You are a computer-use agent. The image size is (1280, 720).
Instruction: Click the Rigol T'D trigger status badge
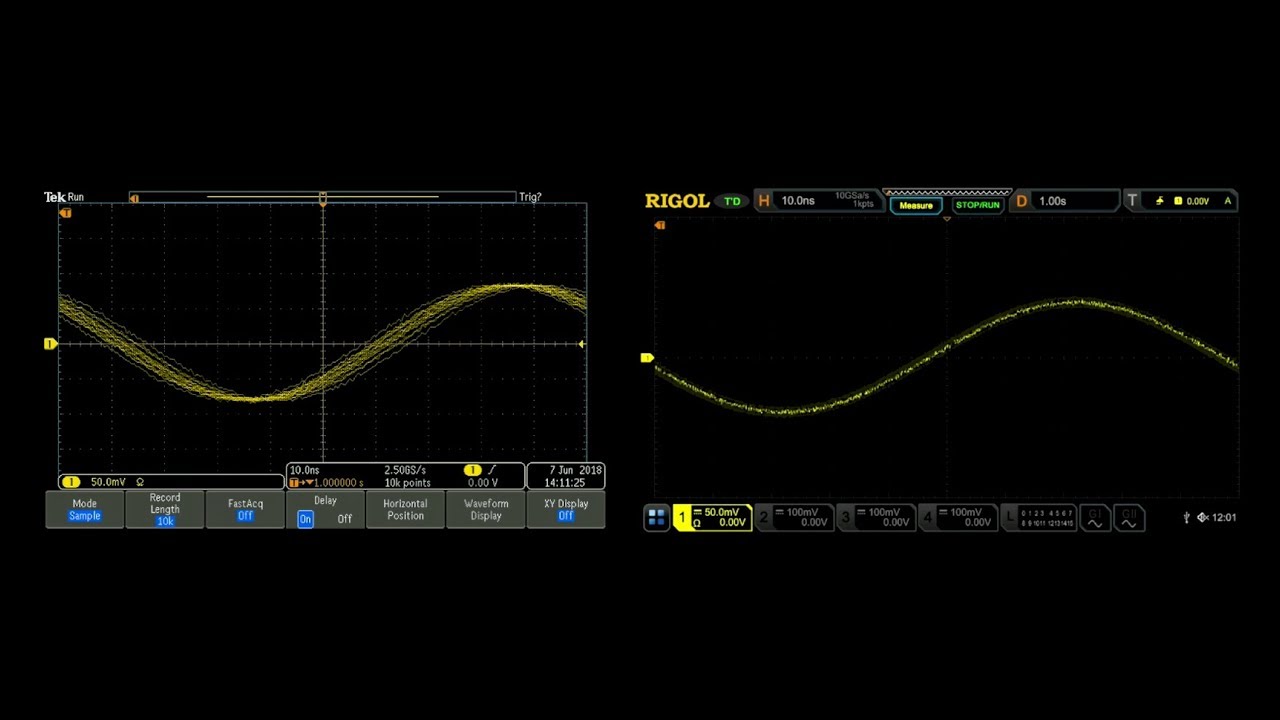[733, 201]
